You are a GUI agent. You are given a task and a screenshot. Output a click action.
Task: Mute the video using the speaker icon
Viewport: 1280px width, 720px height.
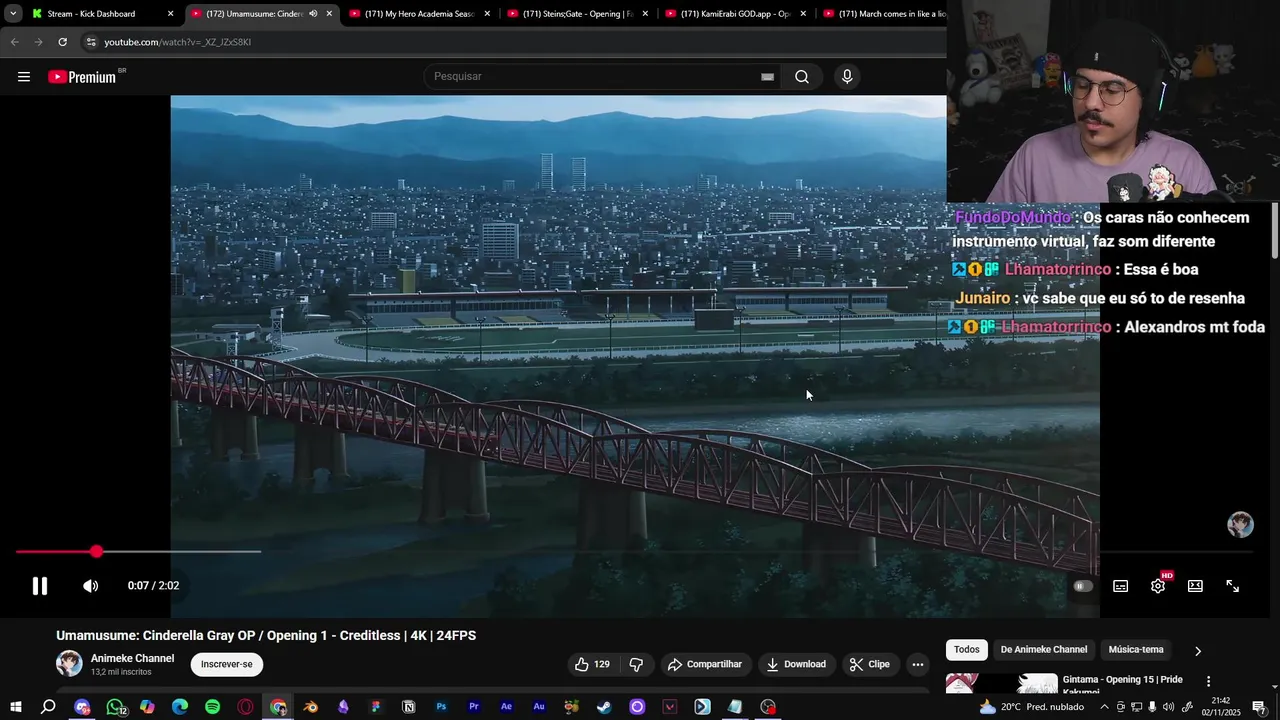tap(90, 586)
